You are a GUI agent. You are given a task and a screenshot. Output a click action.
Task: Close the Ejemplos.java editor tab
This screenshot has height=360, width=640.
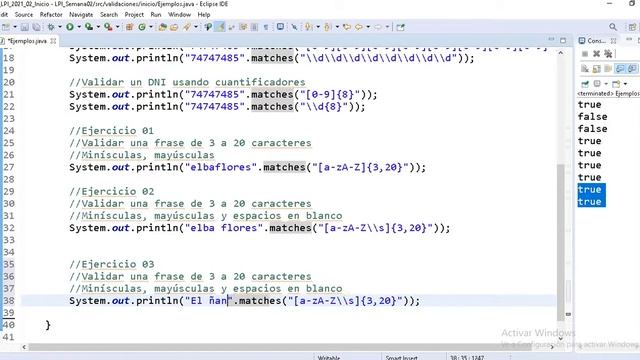point(53,41)
